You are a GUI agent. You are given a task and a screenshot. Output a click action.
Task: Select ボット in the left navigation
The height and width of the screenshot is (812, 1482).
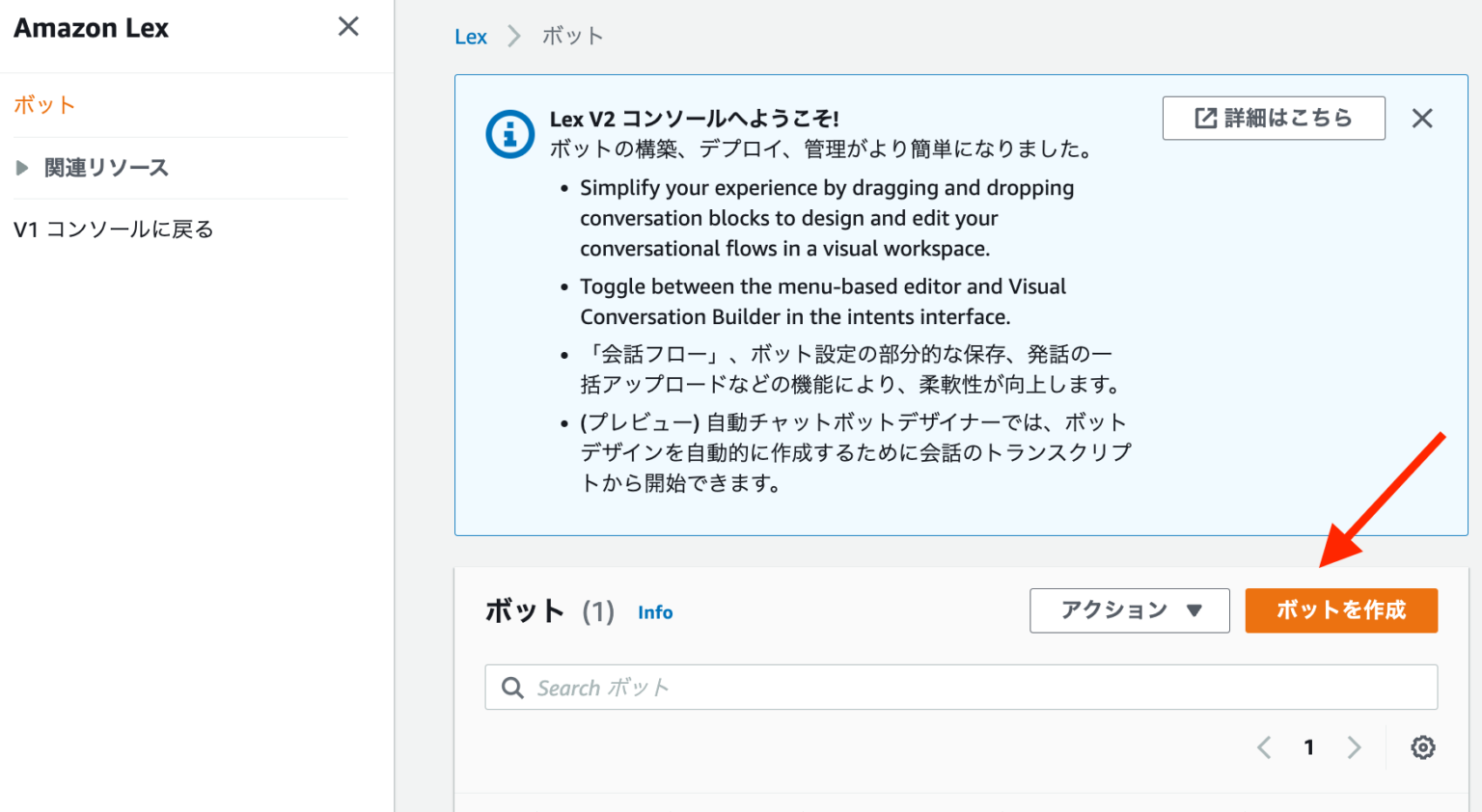43,105
